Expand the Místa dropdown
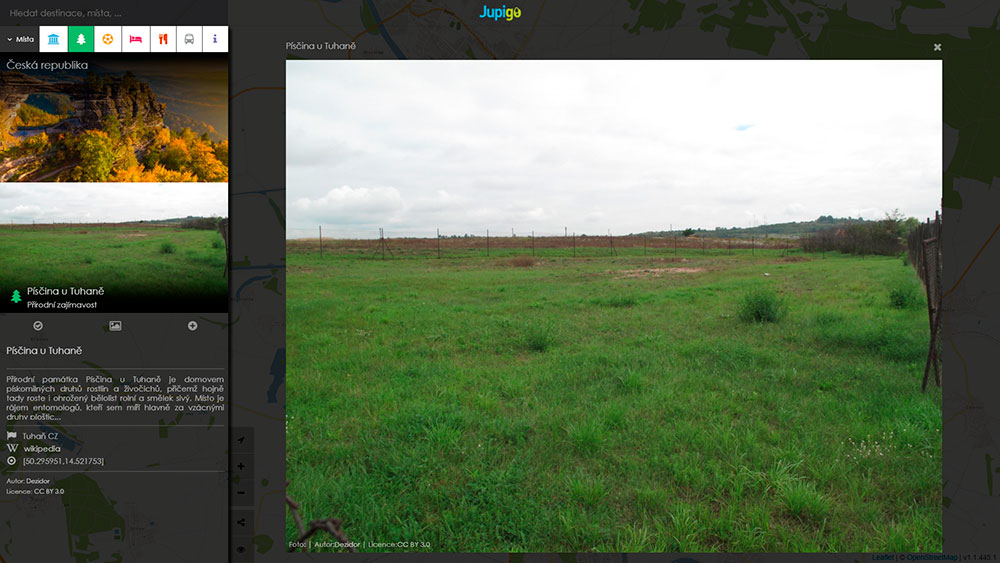1000x563 pixels. point(20,39)
